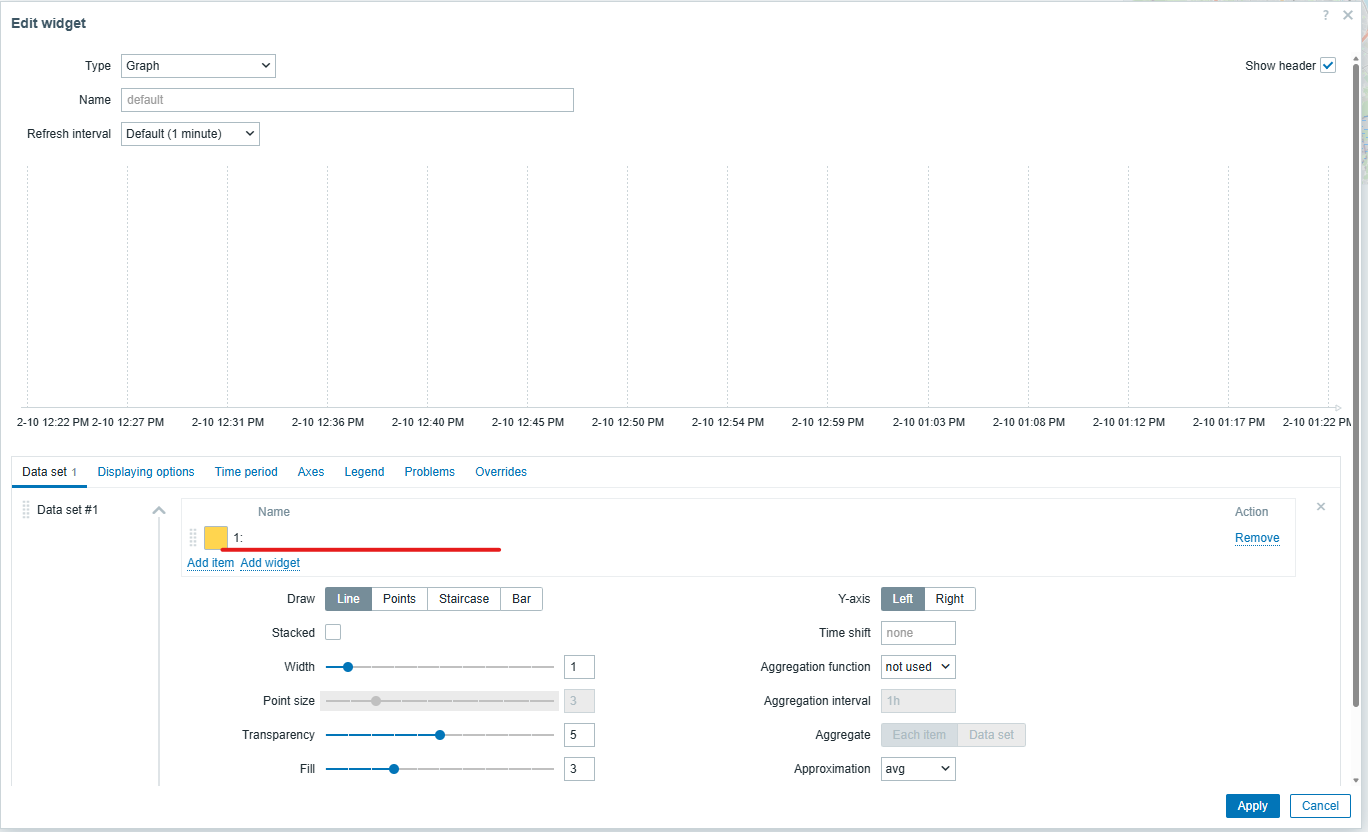Click the Apply button

(1252, 806)
